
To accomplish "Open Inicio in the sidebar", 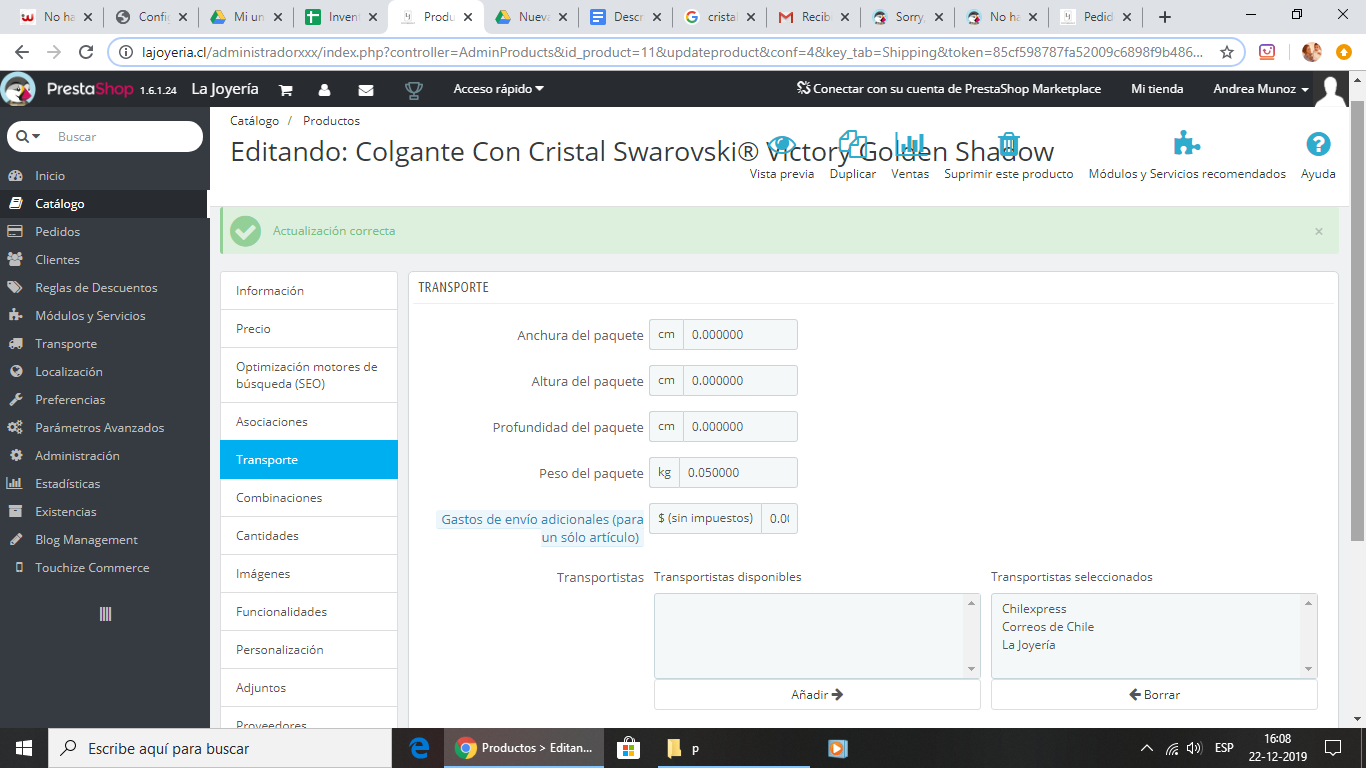I will pyautogui.click(x=104, y=176).
